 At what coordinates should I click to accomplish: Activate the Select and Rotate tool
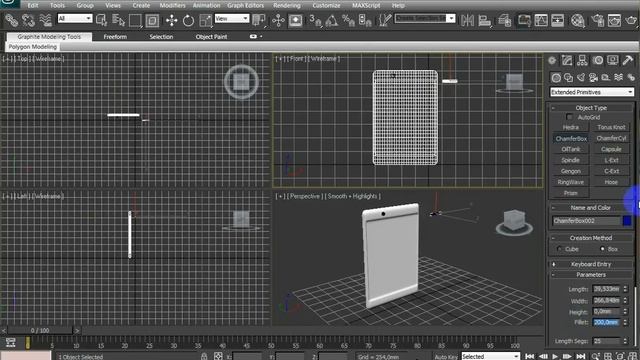click(x=188, y=20)
